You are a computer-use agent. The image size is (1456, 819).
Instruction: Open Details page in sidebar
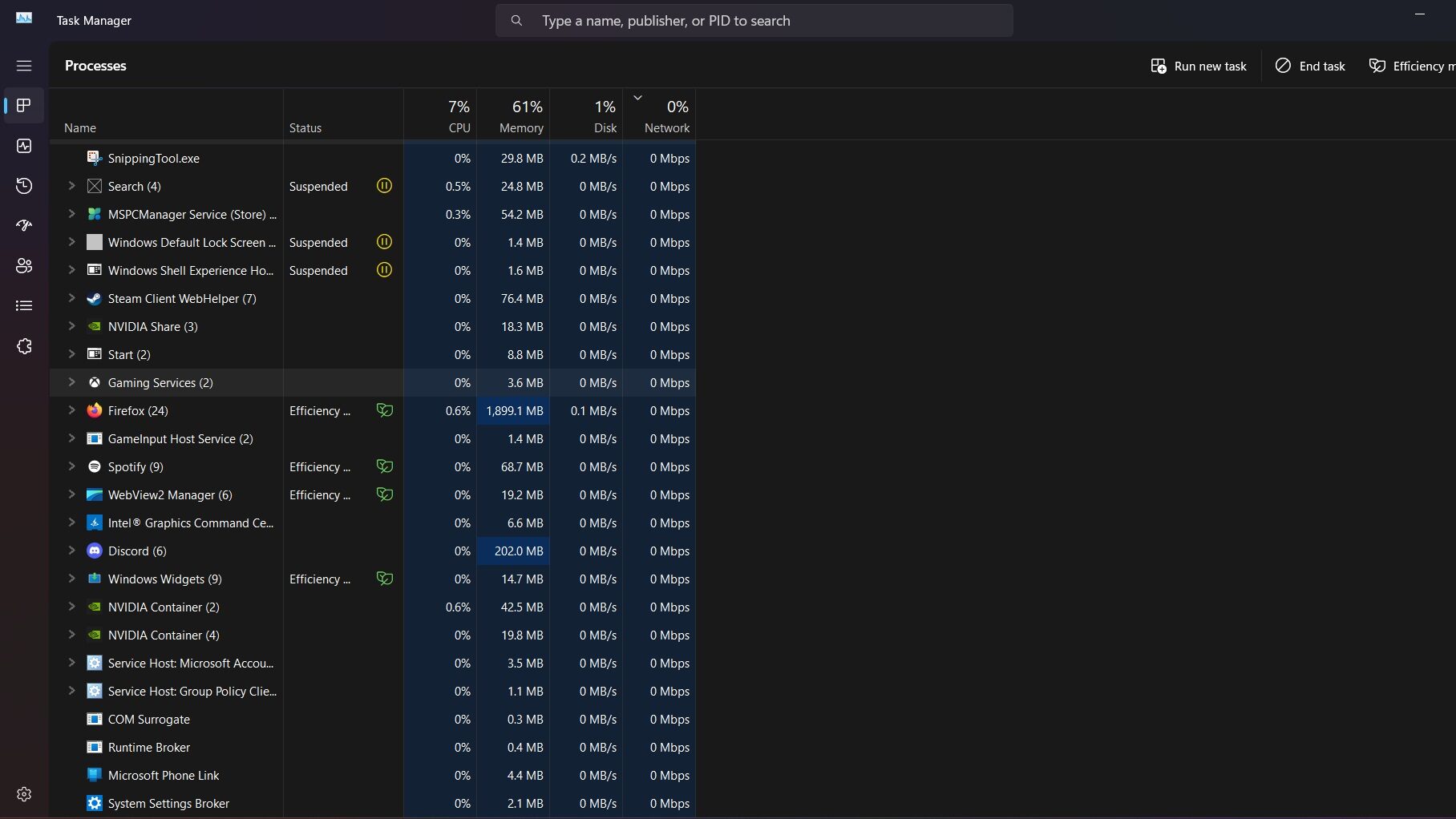[24, 306]
